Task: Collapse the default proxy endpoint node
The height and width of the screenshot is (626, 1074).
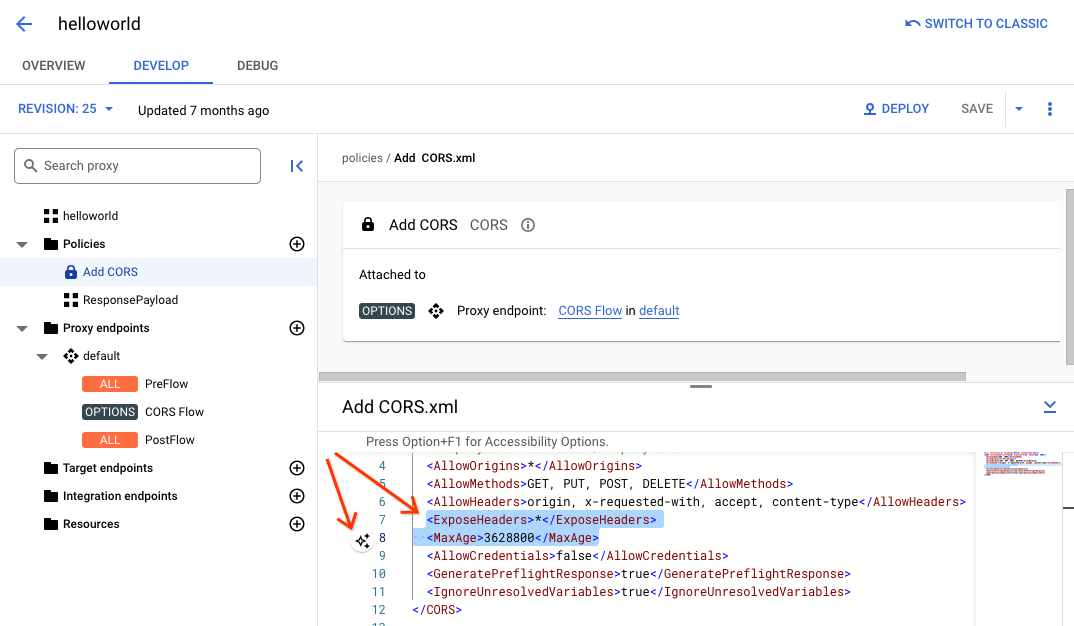Action: tap(41, 355)
